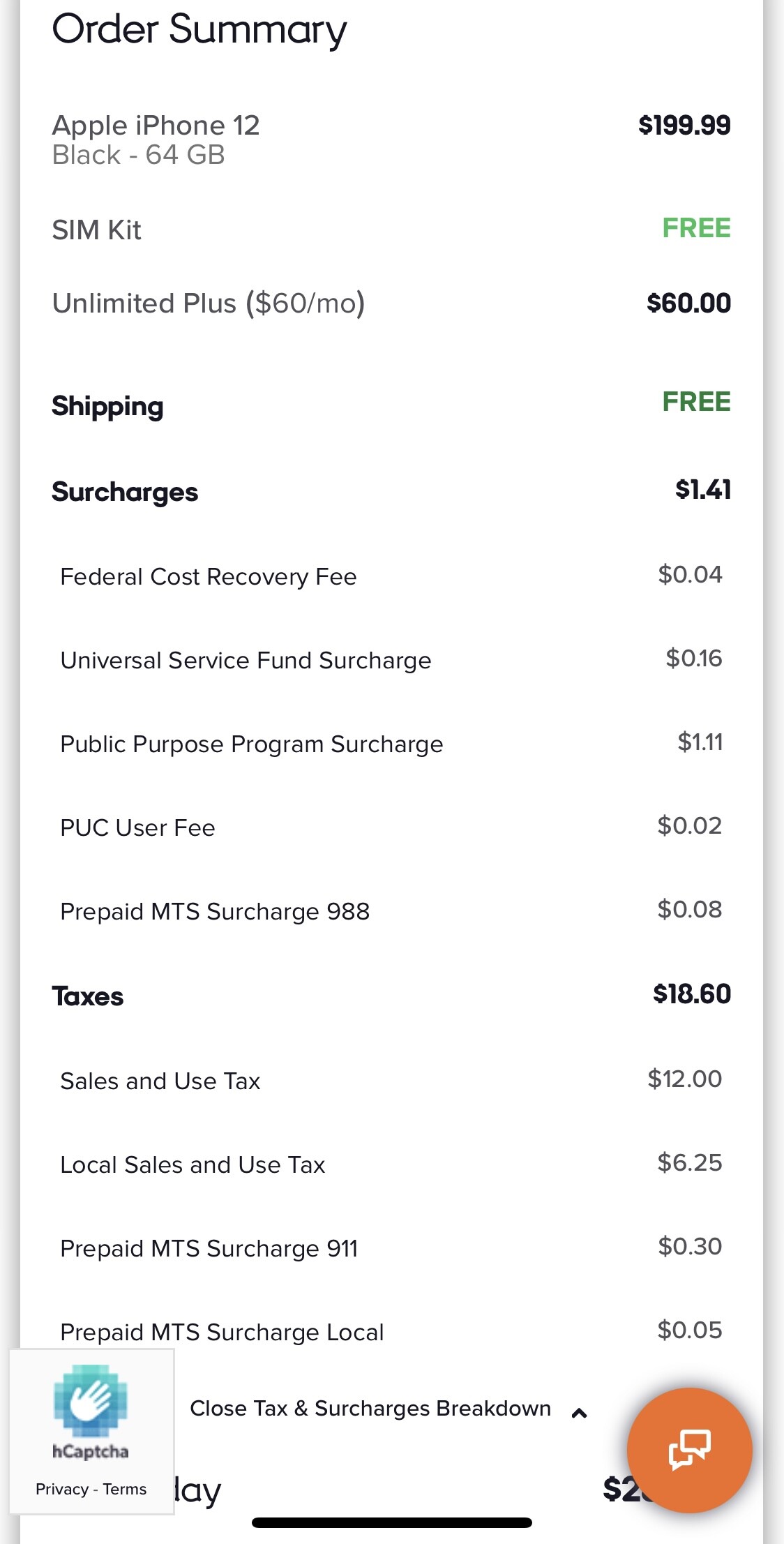
Task: Select the Apple iPhone 12 item
Action: tap(156, 126)
